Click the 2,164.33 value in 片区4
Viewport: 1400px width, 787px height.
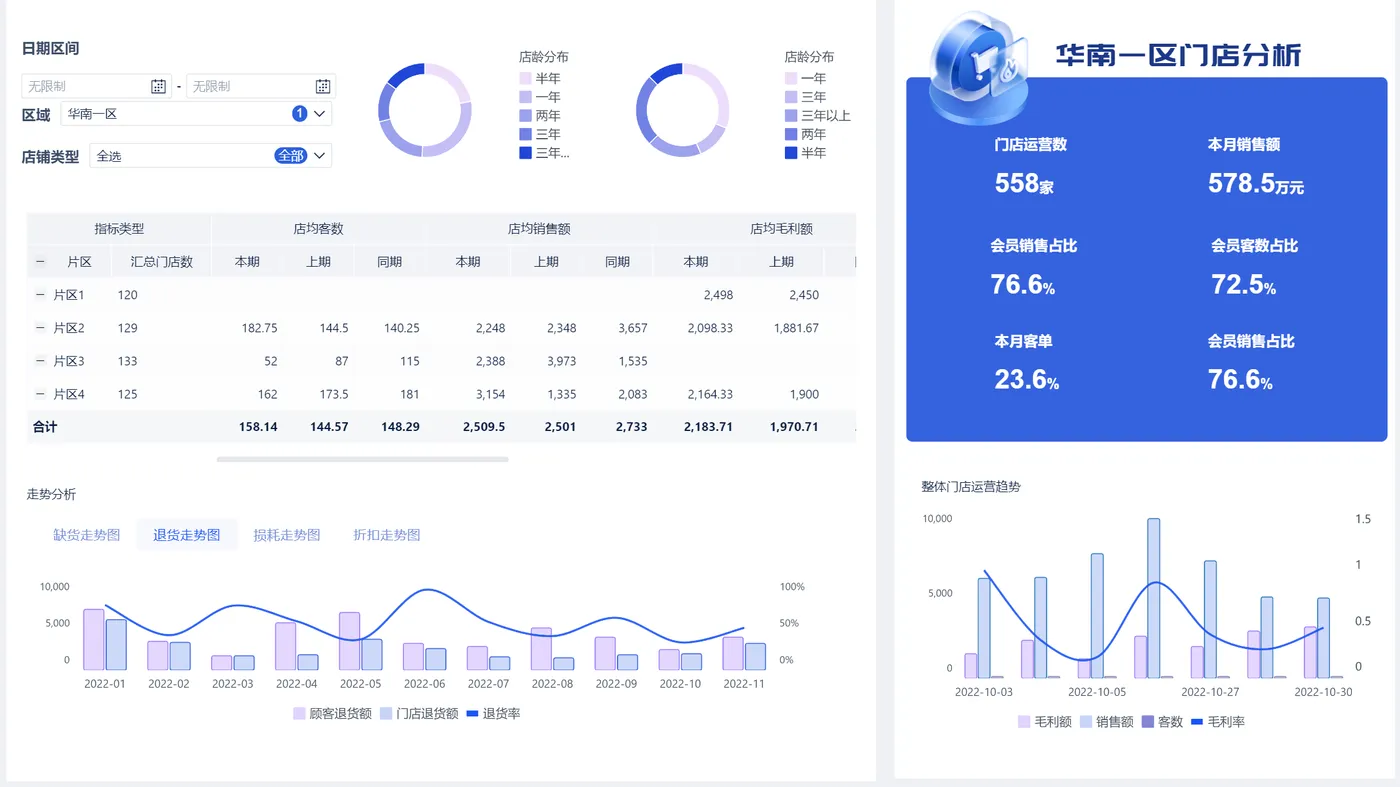[710, 394]
